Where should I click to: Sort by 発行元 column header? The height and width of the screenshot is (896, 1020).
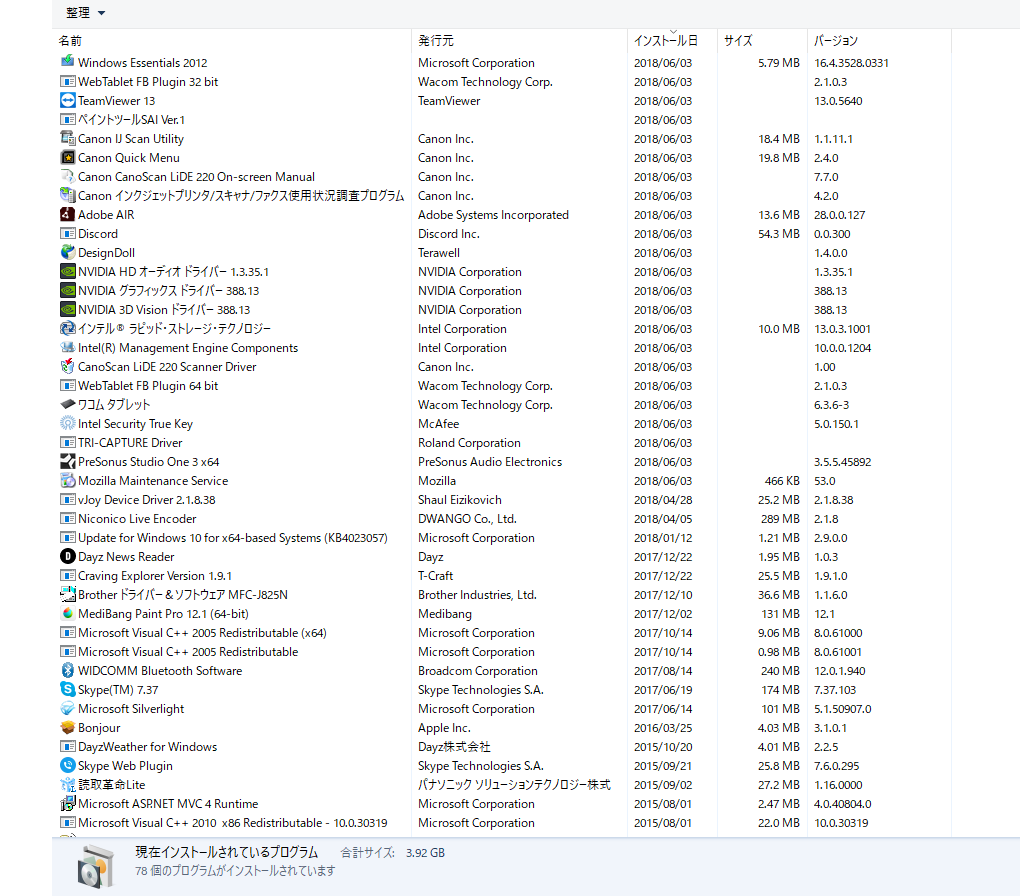[x=436, y=40]
